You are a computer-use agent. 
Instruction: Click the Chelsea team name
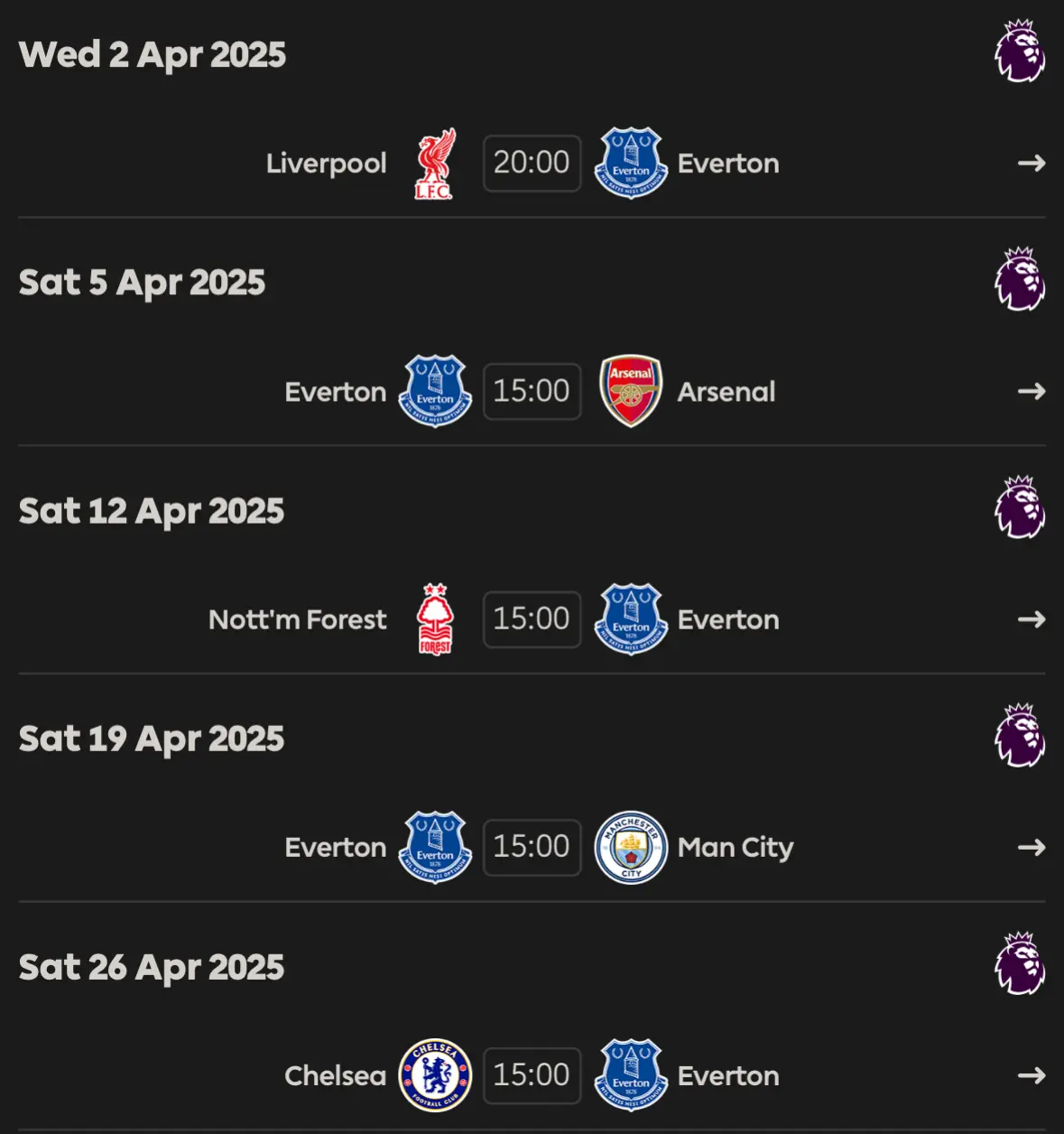(335, 1076)
